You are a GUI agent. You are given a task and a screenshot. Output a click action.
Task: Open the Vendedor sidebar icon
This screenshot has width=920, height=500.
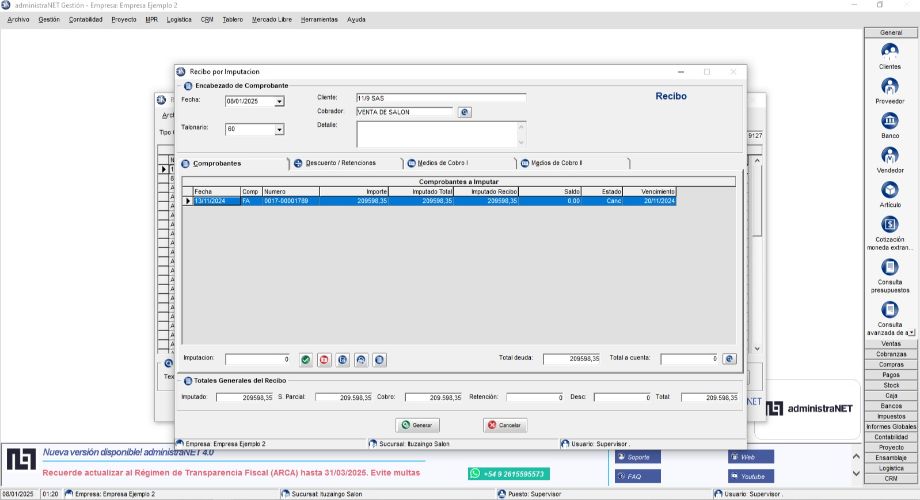point(889,156)
